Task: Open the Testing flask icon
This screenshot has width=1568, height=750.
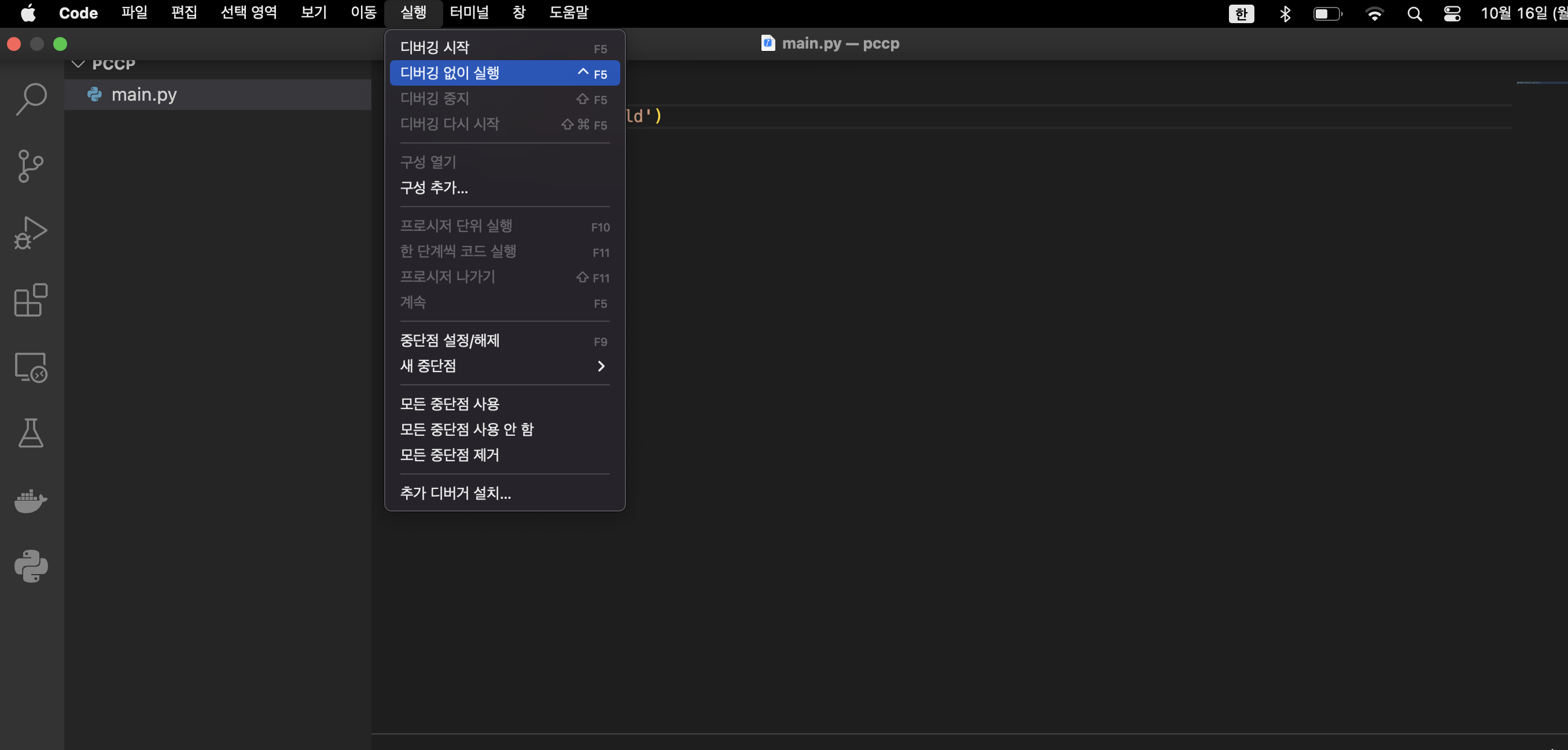Action: pos(31,433)
